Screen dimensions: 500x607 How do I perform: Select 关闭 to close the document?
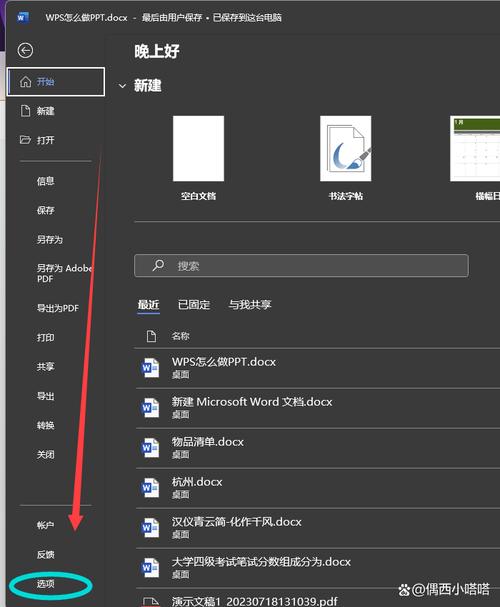tap(46, 454)
